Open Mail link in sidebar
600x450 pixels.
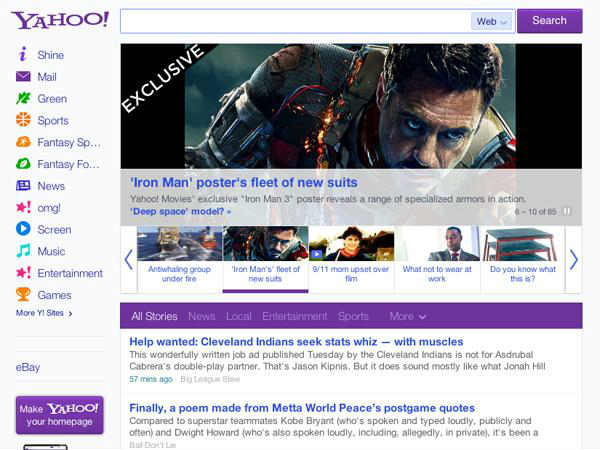coord(47,77)
